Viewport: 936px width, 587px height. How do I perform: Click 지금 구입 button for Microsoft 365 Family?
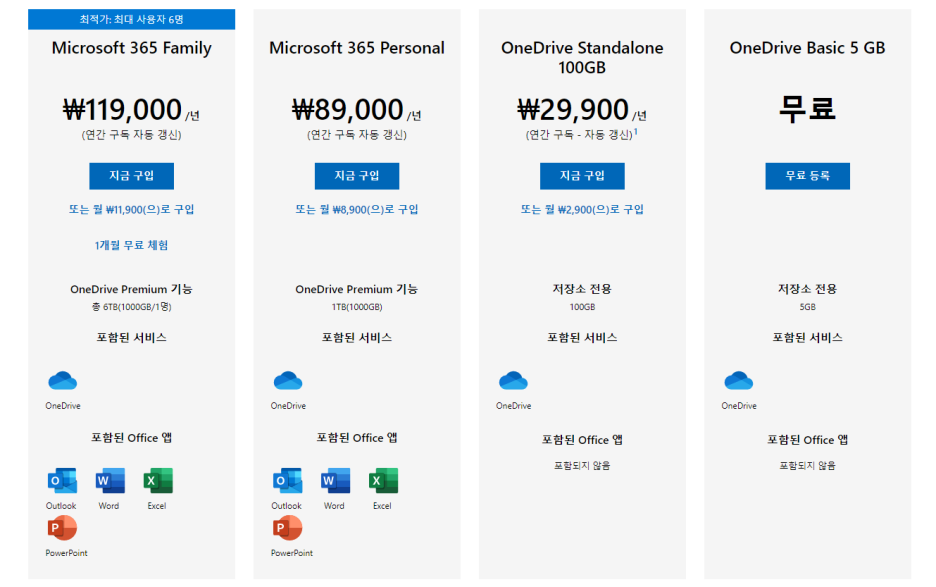(131, 176)
